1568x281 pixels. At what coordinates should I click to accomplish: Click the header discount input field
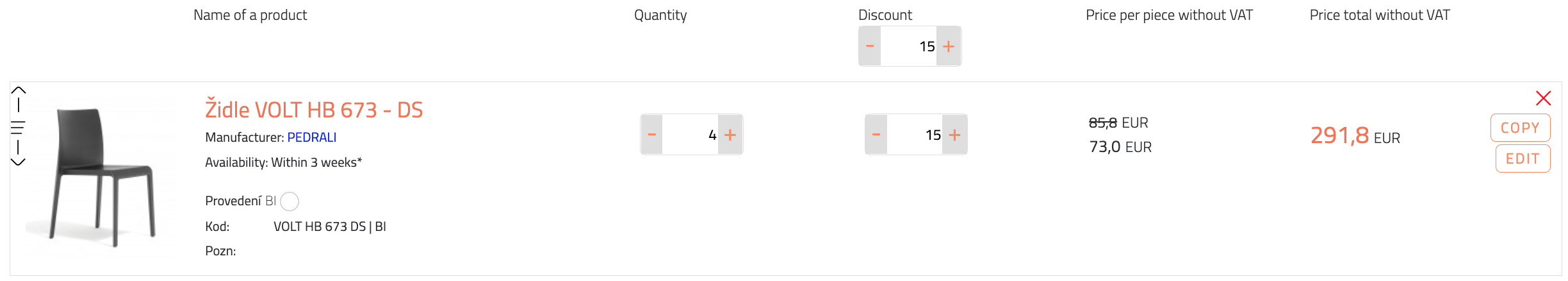click(x=908, y=46)
